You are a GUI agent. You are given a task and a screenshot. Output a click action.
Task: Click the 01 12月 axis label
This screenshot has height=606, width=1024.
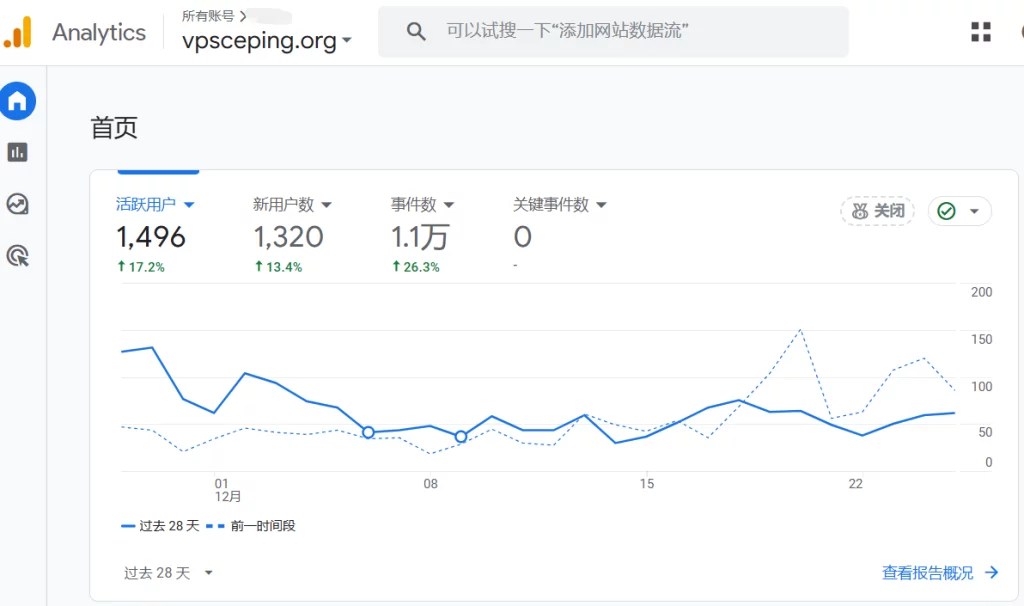pyautogui.click(x=227, y=490)
